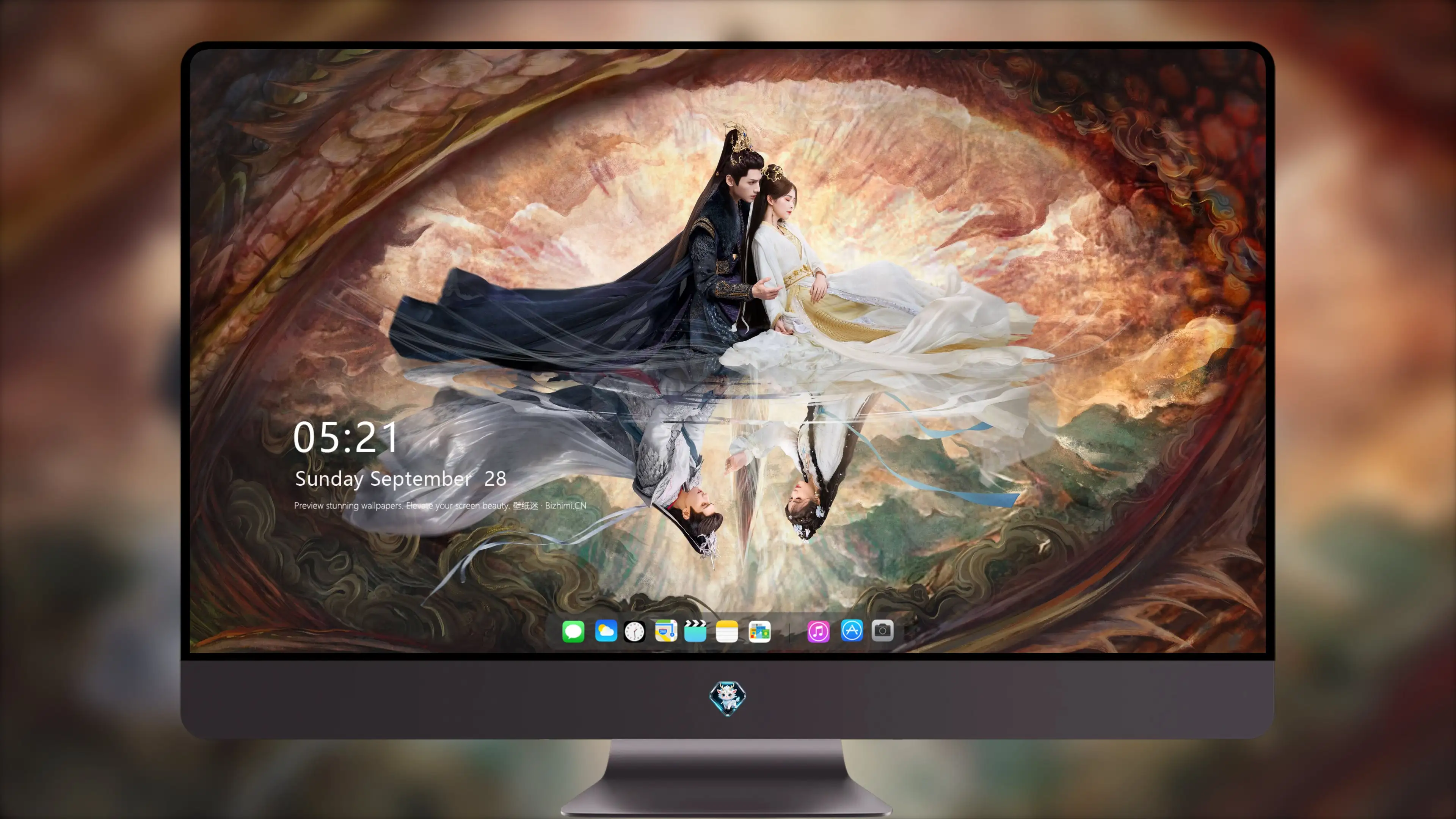Open the Videos clapperboard app in dock
Screen dimensions: 1456x819
click(x=695, y=631)
